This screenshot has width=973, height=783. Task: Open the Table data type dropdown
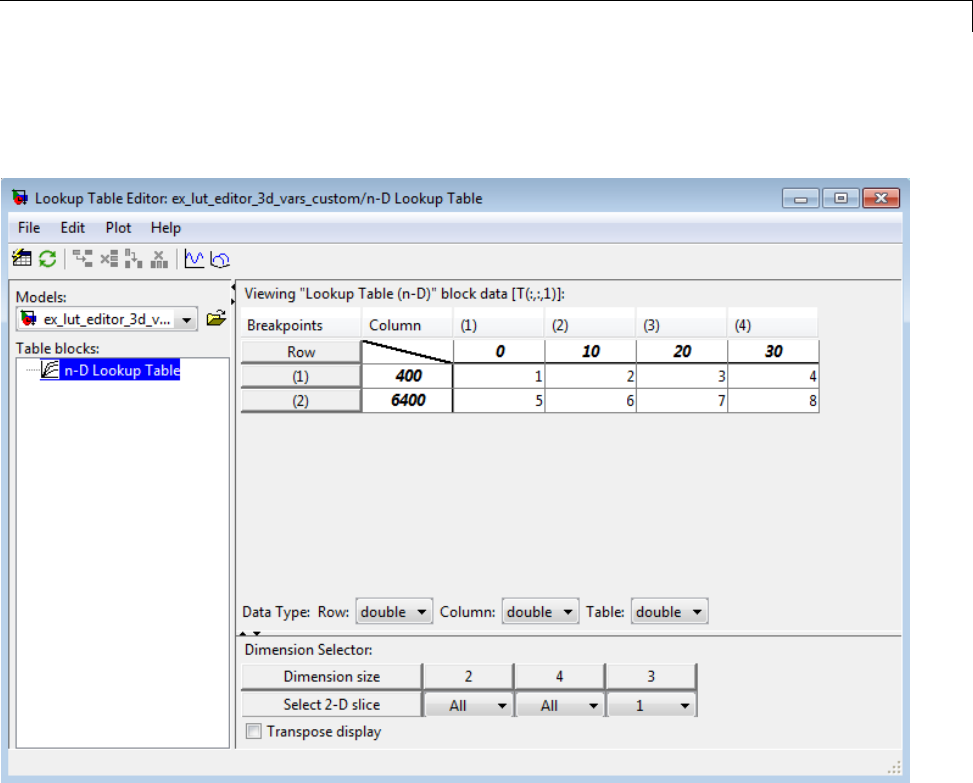(670, 612)
